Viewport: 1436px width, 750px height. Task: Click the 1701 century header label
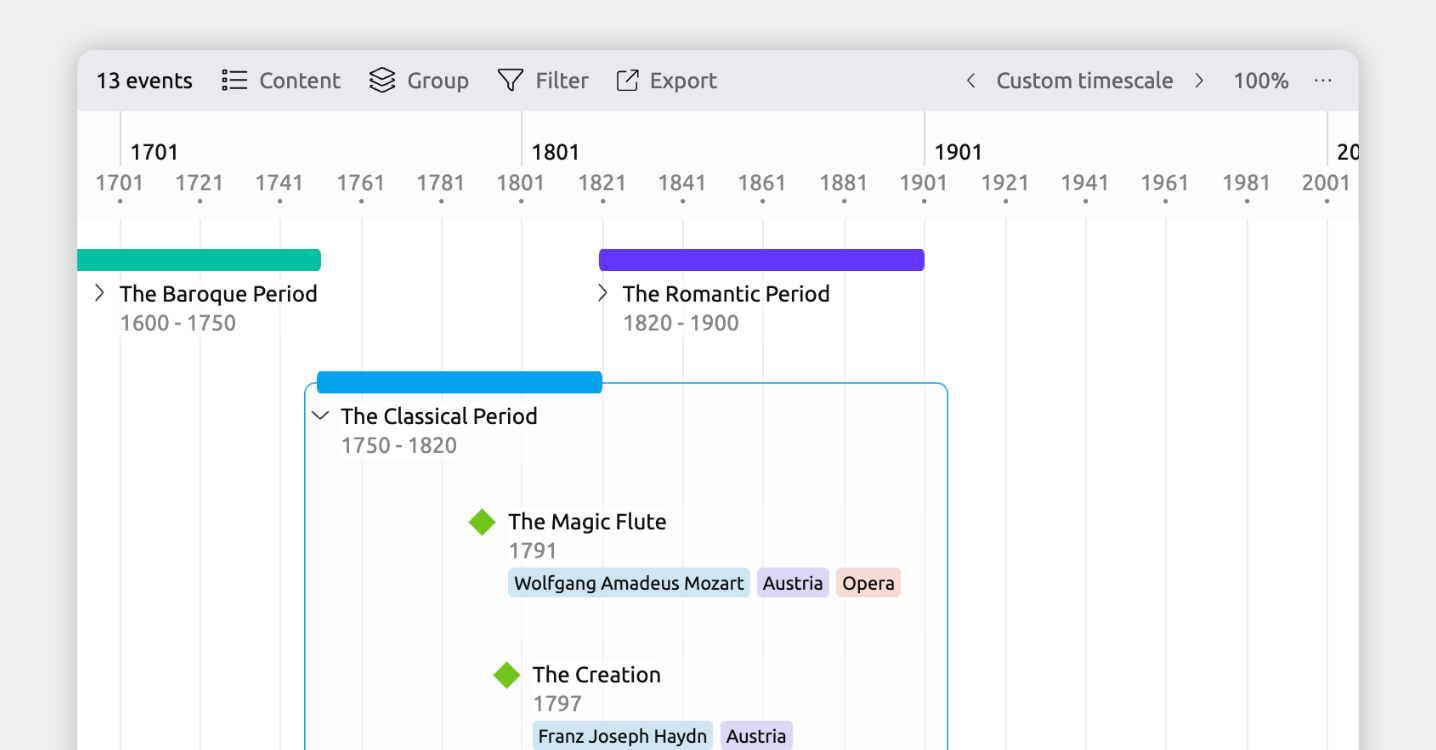[154, 152]
